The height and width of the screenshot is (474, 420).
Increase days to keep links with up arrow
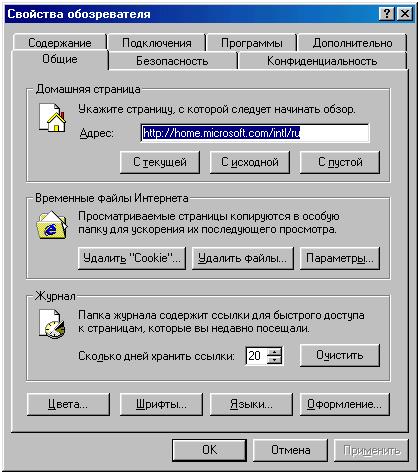click(274, 352)
